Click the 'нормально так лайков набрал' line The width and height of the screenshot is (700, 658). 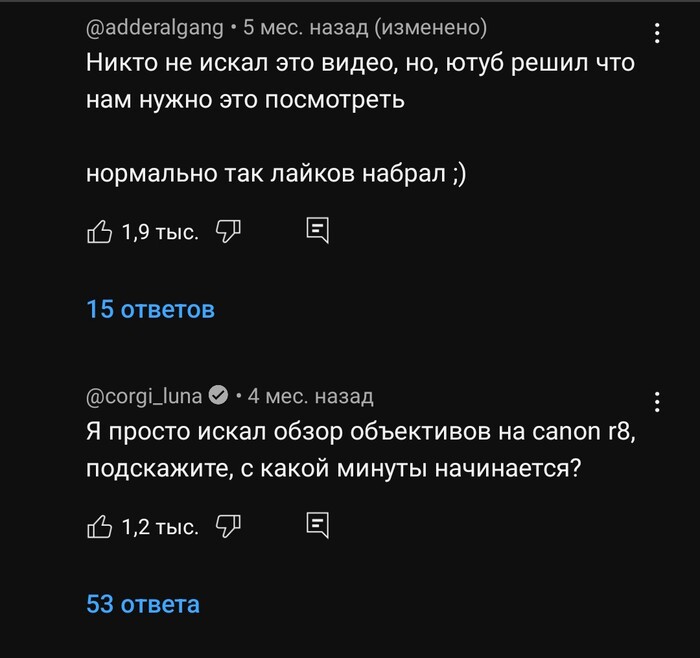277,174
